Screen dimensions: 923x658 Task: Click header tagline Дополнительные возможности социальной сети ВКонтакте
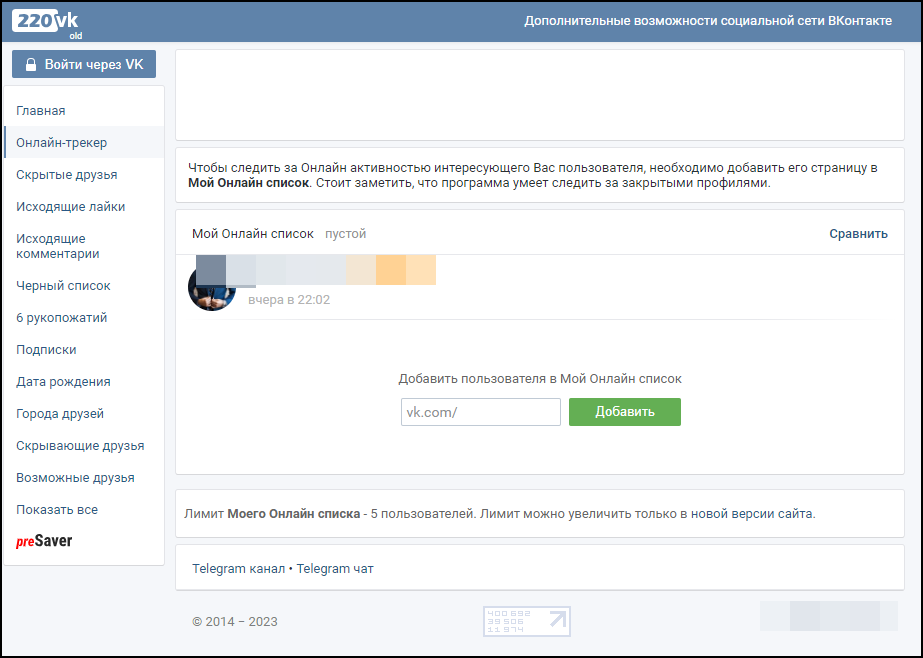(708, 21)
